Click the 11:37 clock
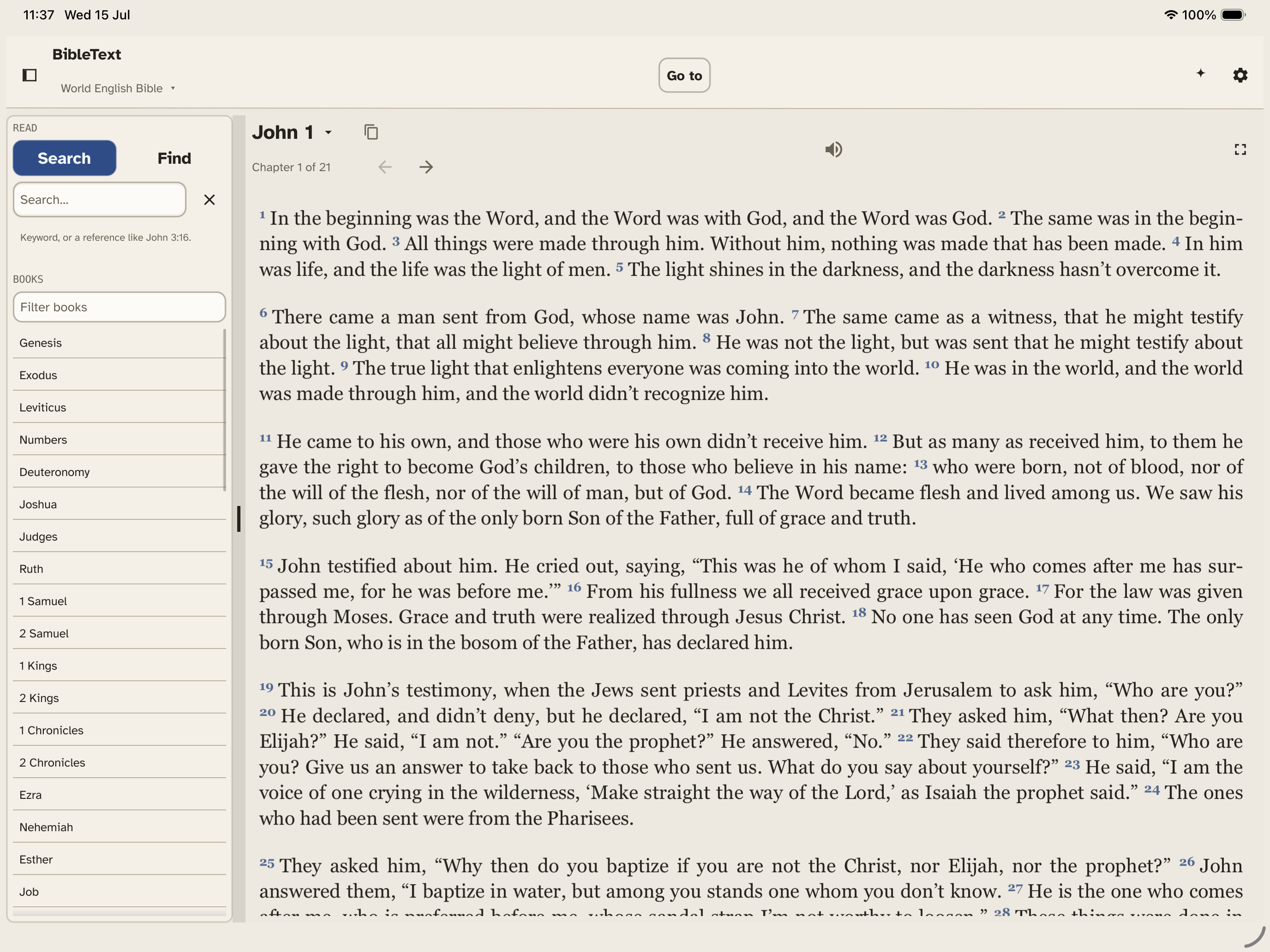1270x952 pixels. click(38, 15)
